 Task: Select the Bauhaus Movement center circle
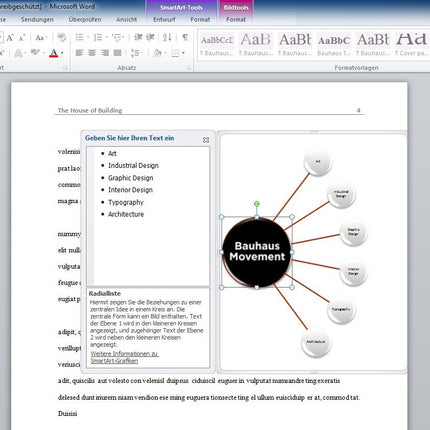click(x=256, y=252)
